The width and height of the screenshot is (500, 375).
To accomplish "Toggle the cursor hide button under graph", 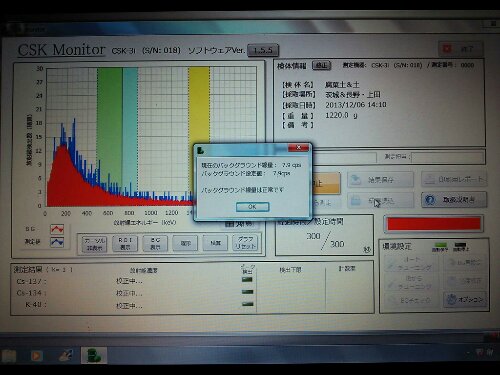I will (x=94, y=244).
